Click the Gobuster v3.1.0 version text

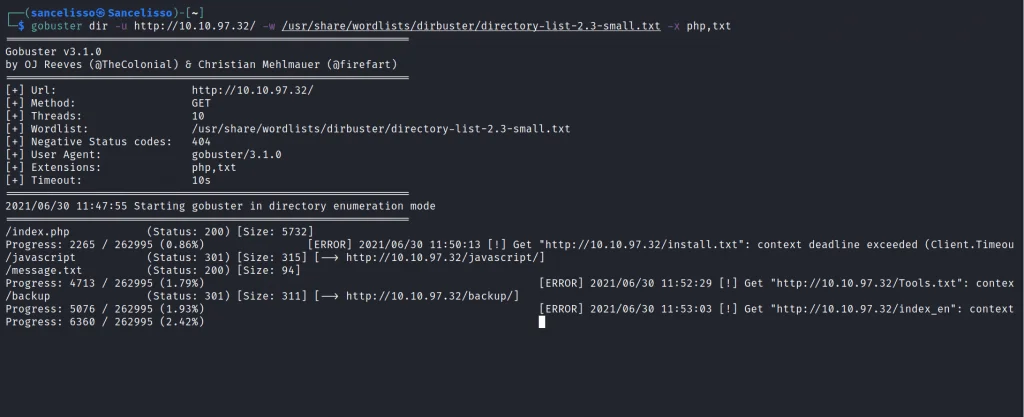click(x=52, y=51)
